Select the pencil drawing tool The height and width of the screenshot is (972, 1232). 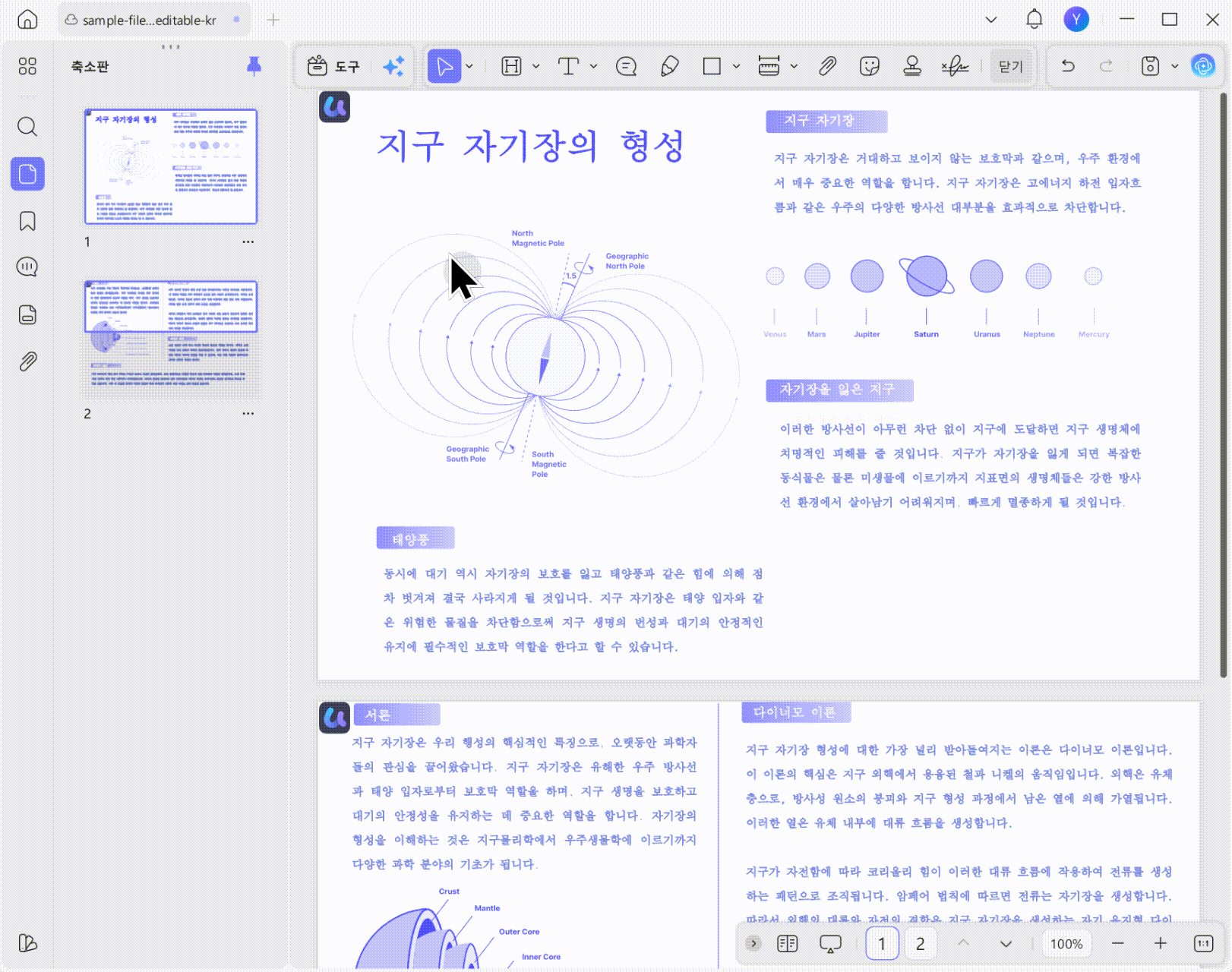pos(669,67)
